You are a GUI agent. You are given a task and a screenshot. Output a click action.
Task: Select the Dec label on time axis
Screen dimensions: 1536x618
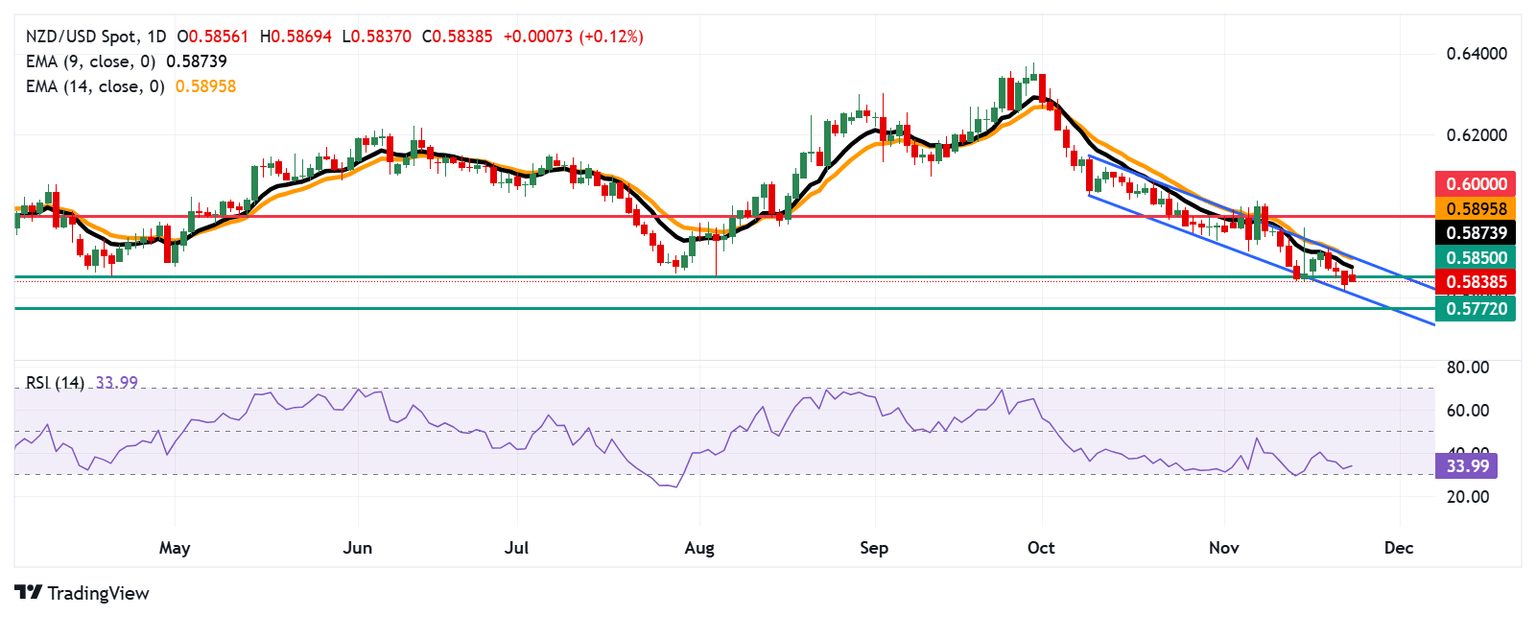(1400, 548)
